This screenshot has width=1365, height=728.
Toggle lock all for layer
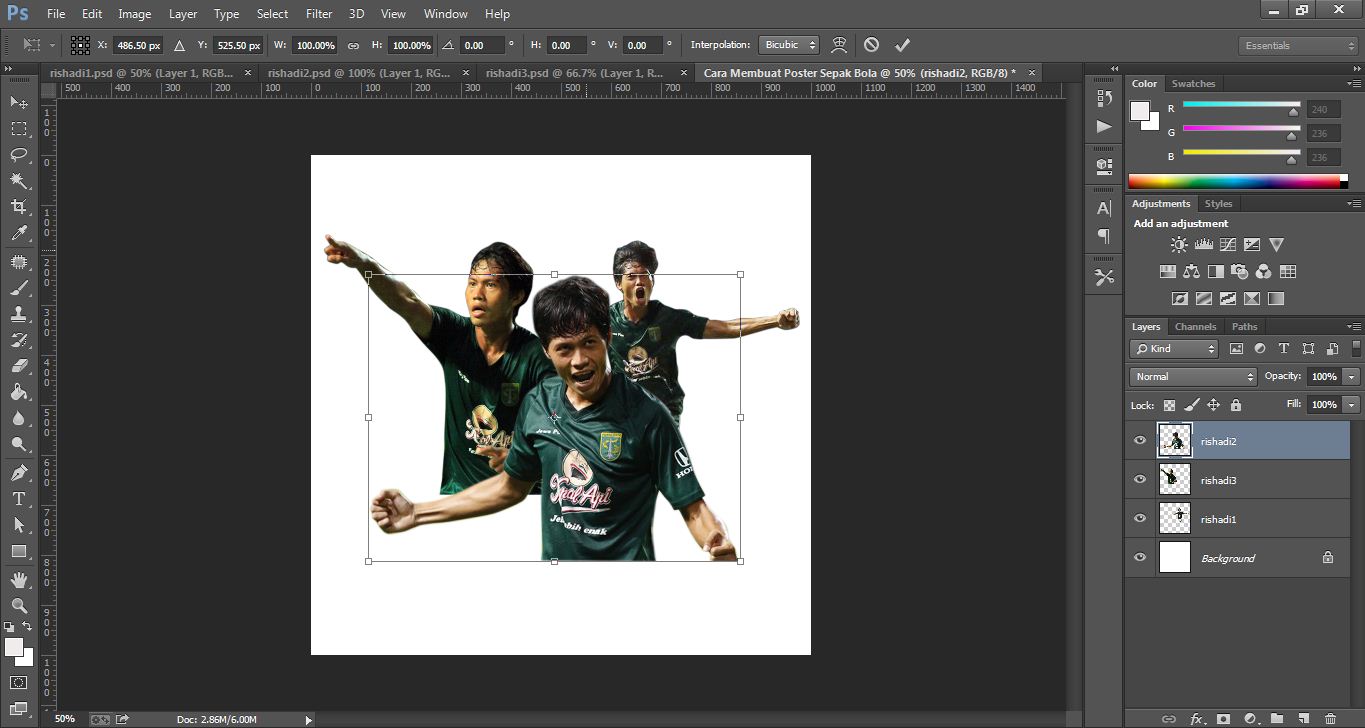pyautogui.click(x=1236, y=405)
